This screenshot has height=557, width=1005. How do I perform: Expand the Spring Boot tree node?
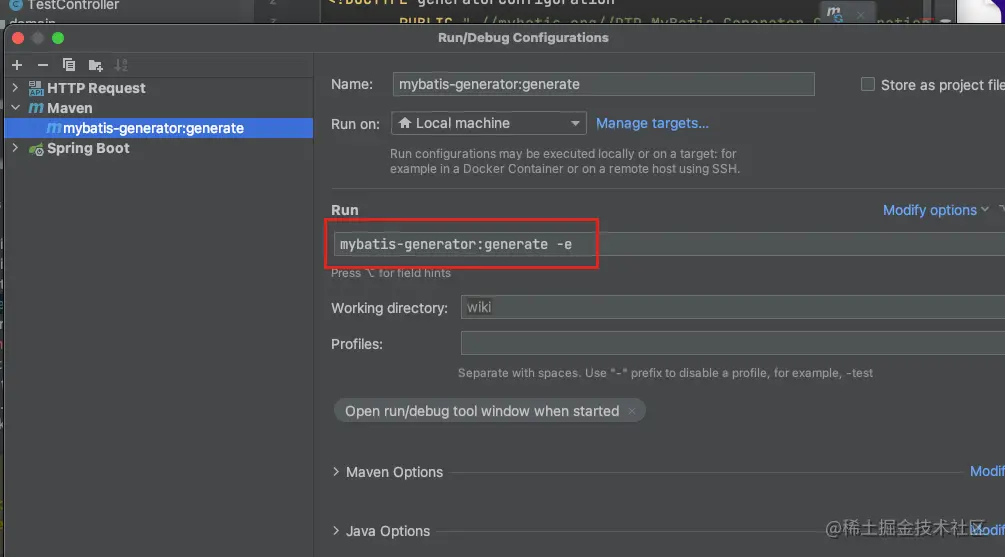(15, 147)
